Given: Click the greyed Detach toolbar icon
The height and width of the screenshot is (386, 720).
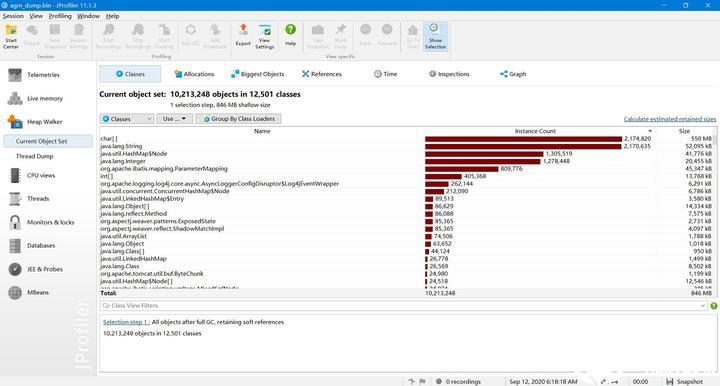Looking at the screenshot, I should pos(31,35).
